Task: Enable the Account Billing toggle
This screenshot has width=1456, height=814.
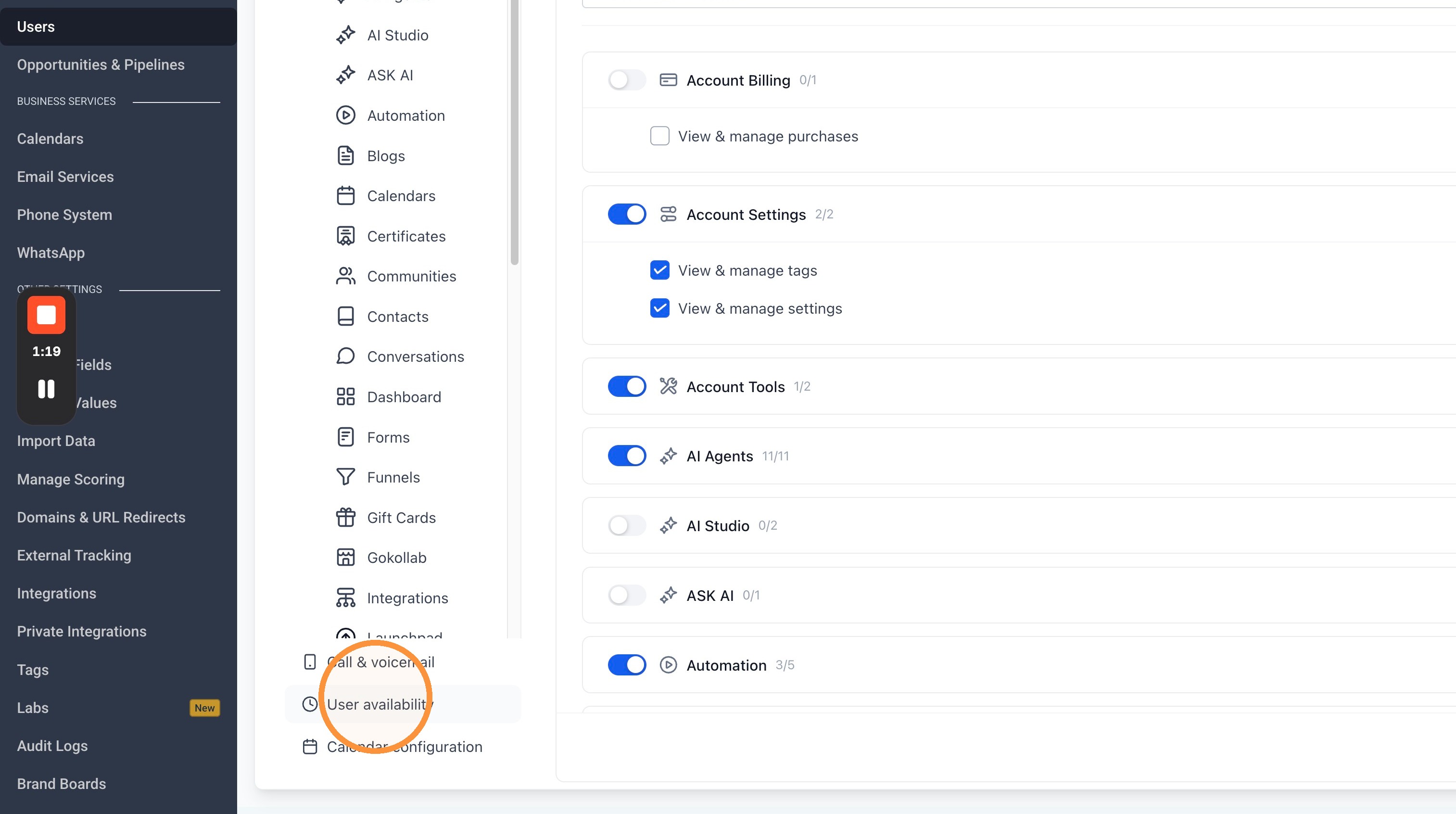Action: (626, 80)
